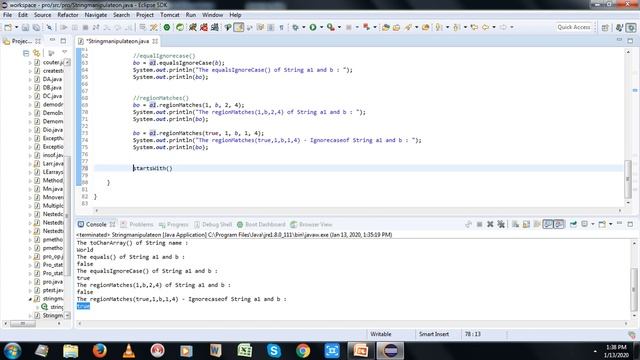Open the Tomcat menu
This screenshot has width=640, height=360.
pos(169,15)
